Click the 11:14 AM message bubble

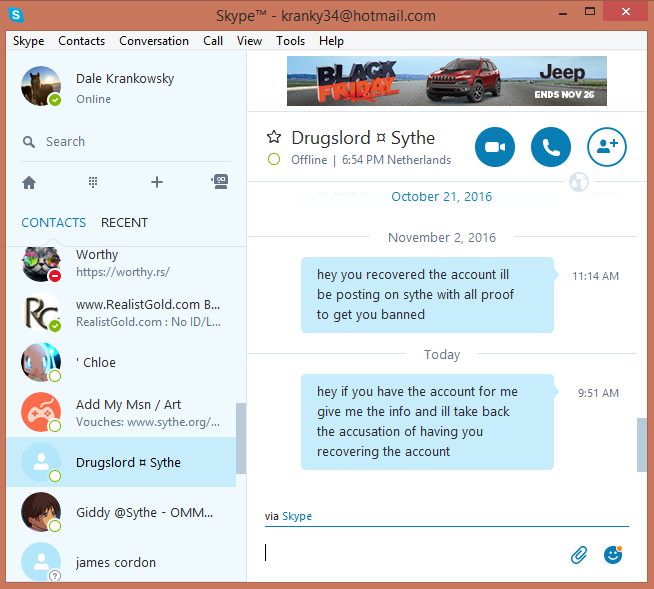tap(427, 295)
